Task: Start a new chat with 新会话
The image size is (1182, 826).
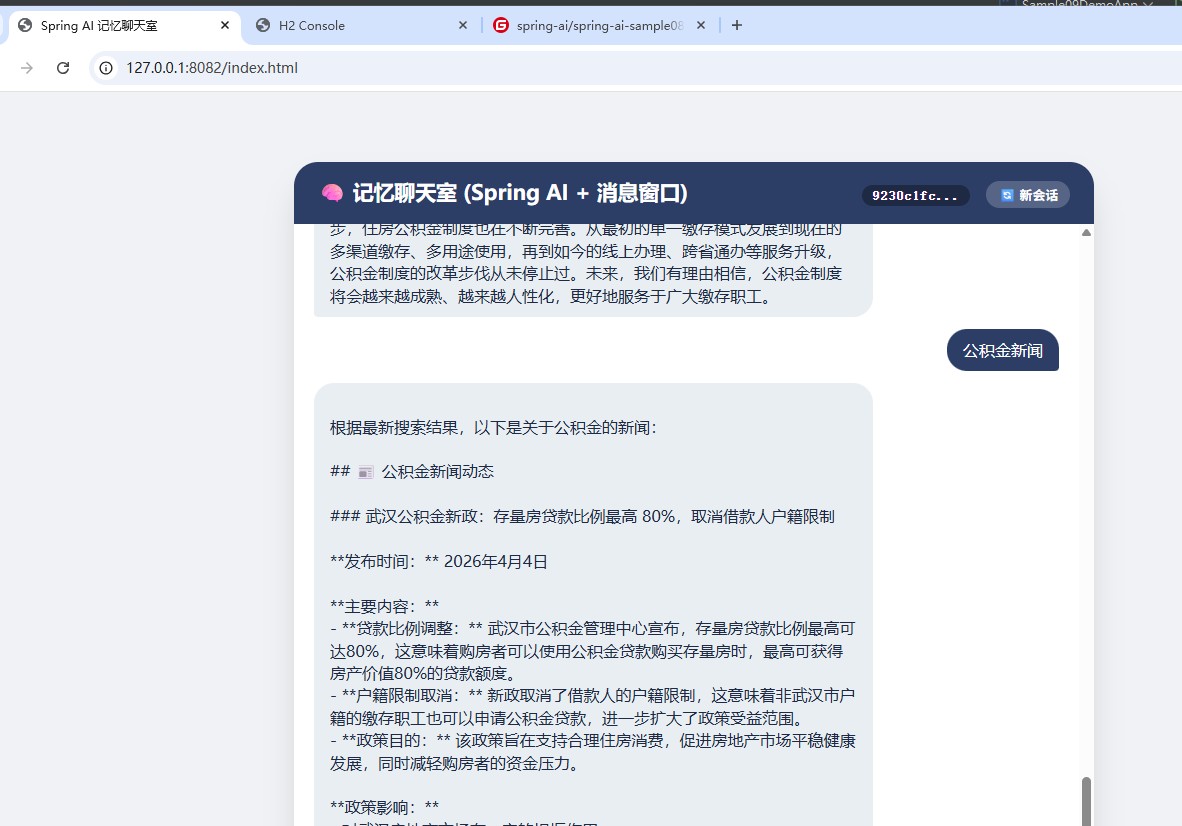Action: [1029, 195]
